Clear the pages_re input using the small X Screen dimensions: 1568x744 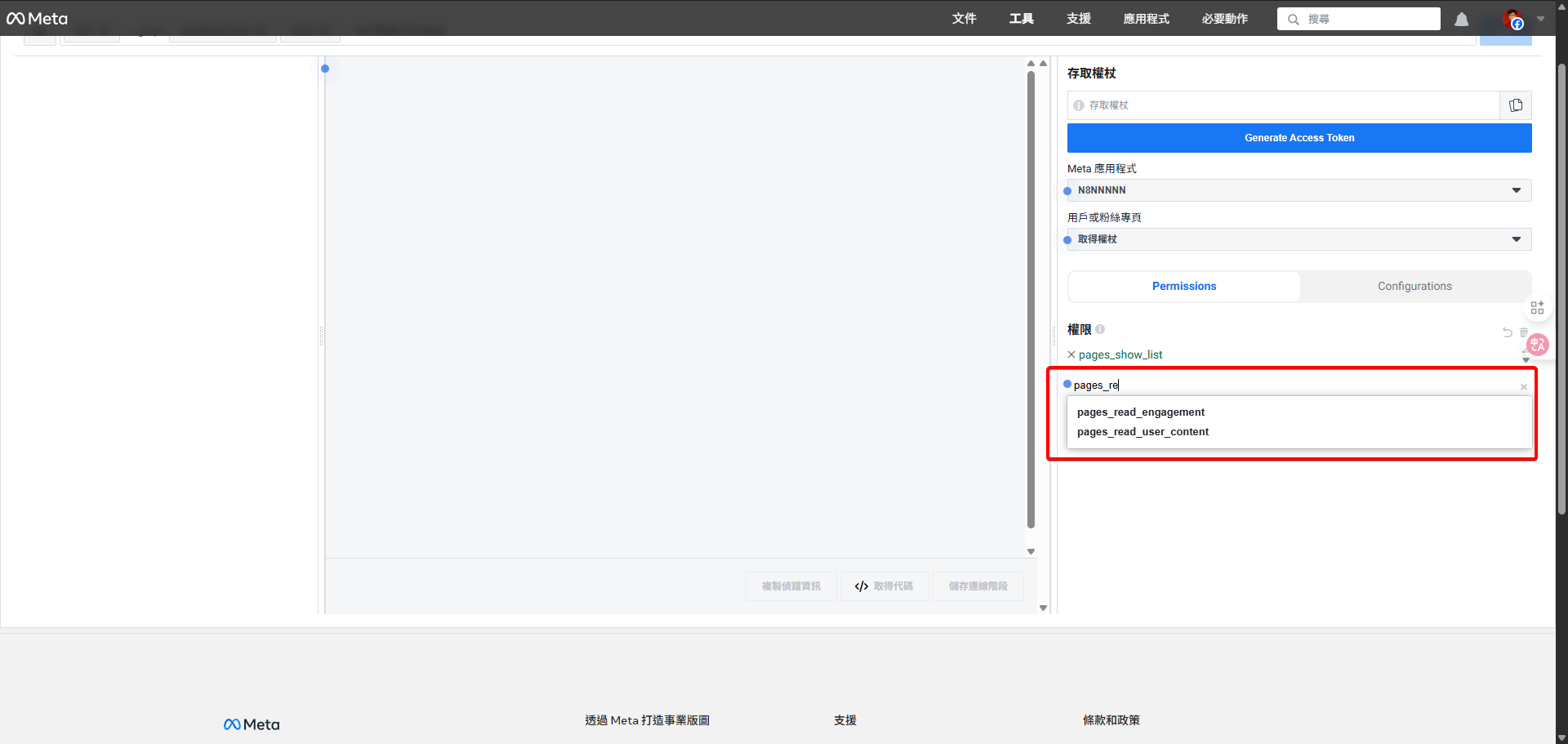coord(1524,387)
